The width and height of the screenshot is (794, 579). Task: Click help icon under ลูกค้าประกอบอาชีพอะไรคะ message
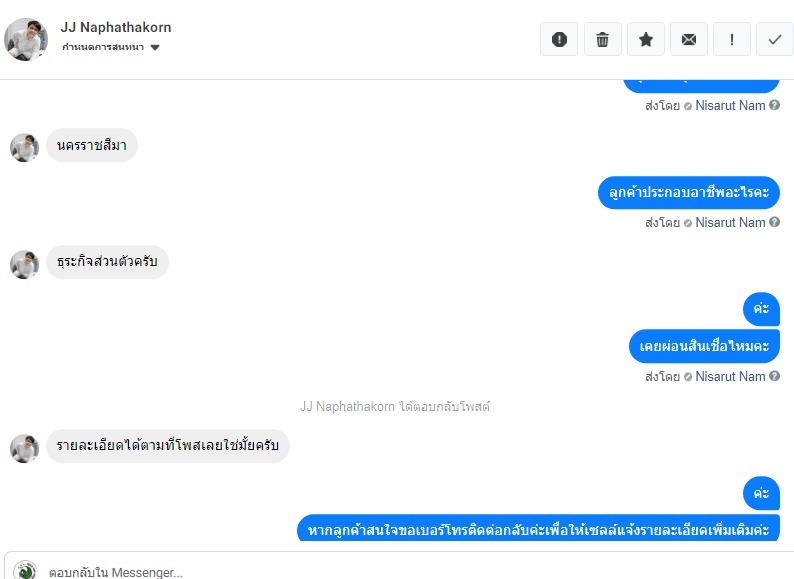tap(774, 222)
